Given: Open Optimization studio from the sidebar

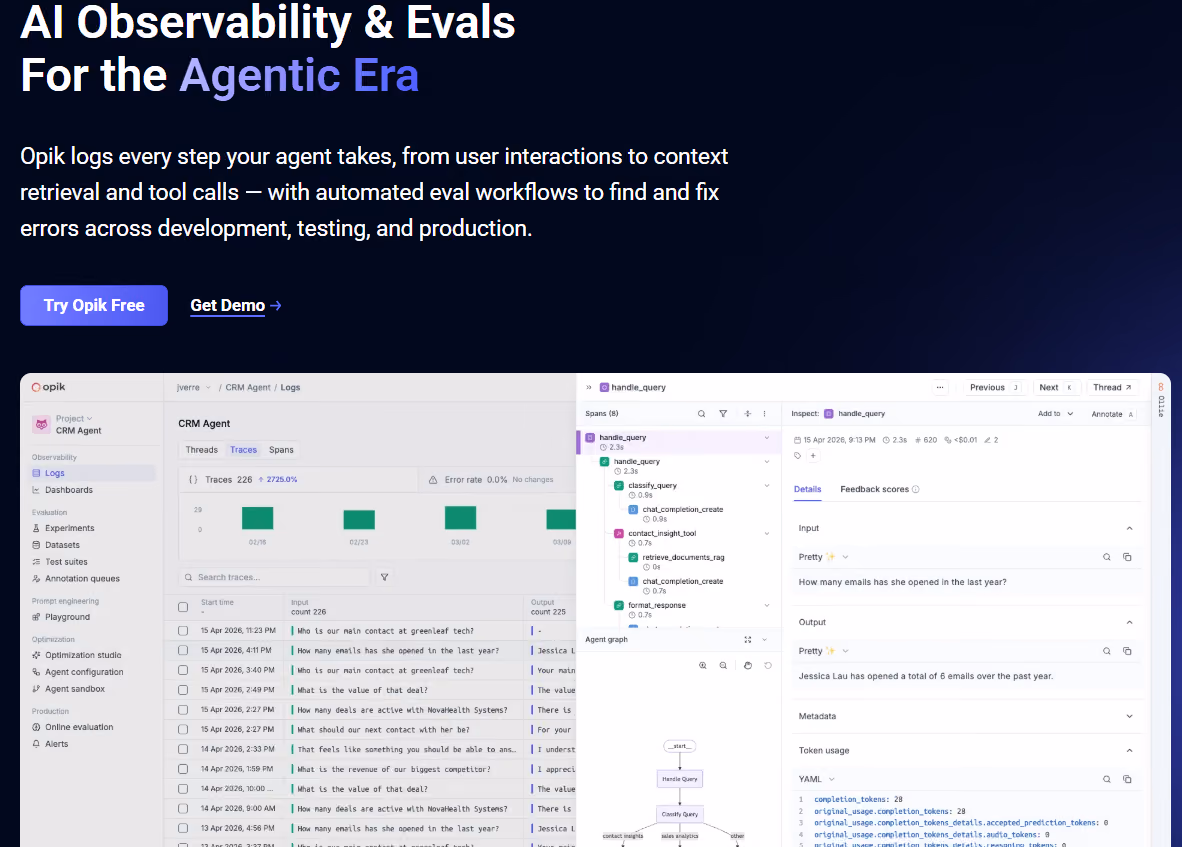Looking at the screenshot, I should (x=83, y=656).
